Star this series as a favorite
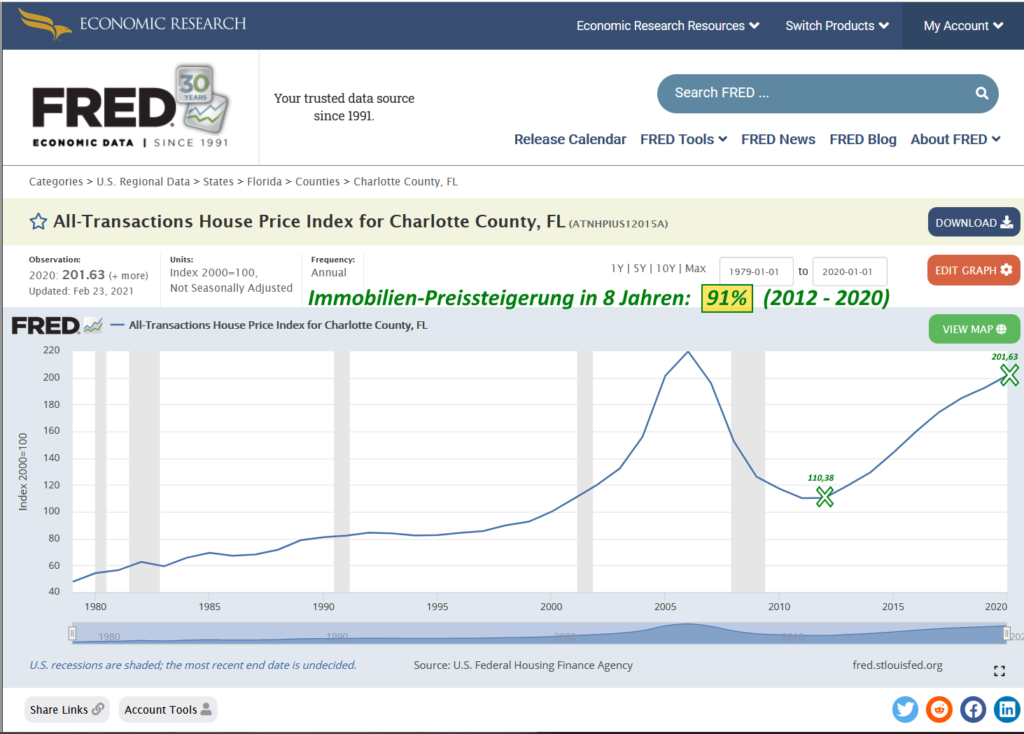Screen dimensions: 1024x734 click(x=38, y=222)
